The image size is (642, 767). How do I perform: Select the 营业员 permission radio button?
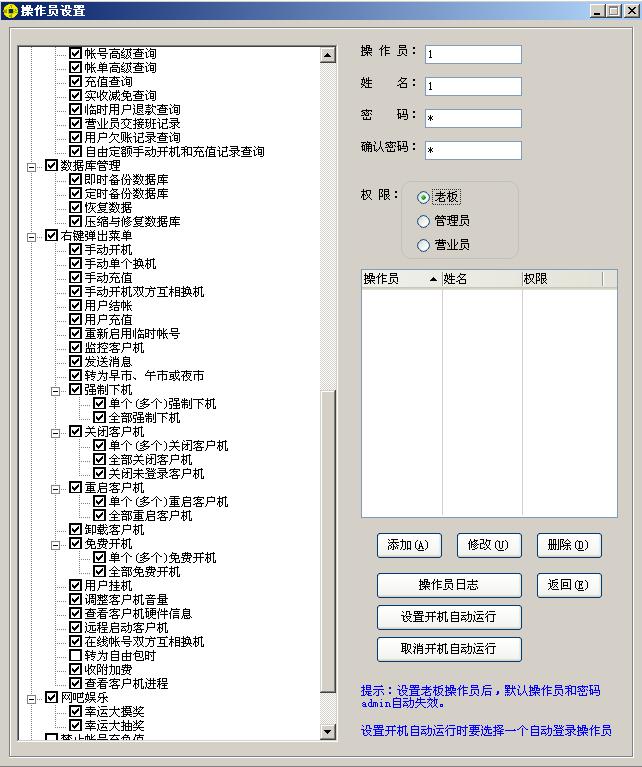coord(423,245)
